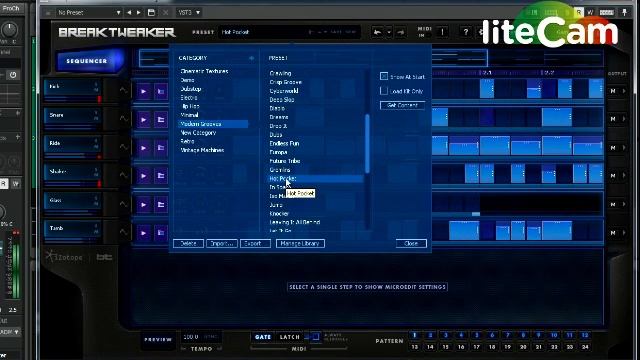Open sample folder icon on Kick track
The image size is (640, 360).
(161, 91)
